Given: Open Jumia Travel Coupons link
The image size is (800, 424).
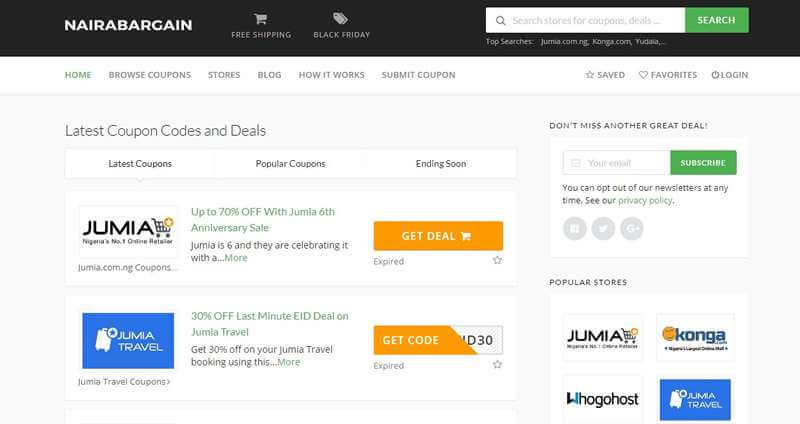Looking at the screenshot, I should coord(124,382).
